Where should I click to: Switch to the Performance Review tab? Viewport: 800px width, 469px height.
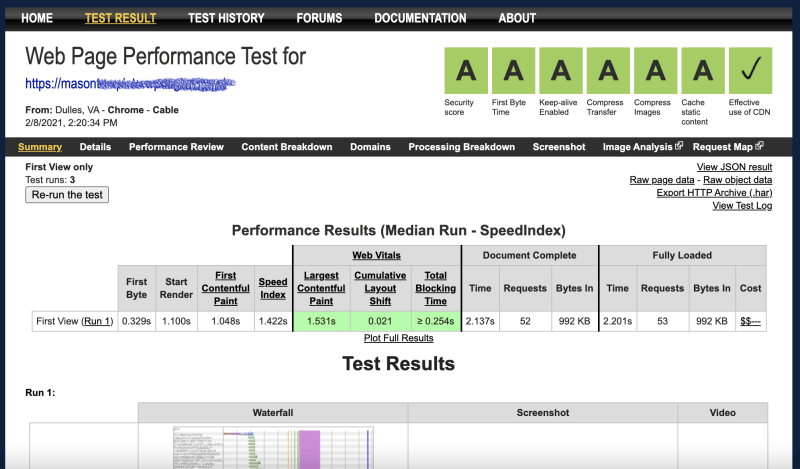pyautogui.click(x=176, y=147)
